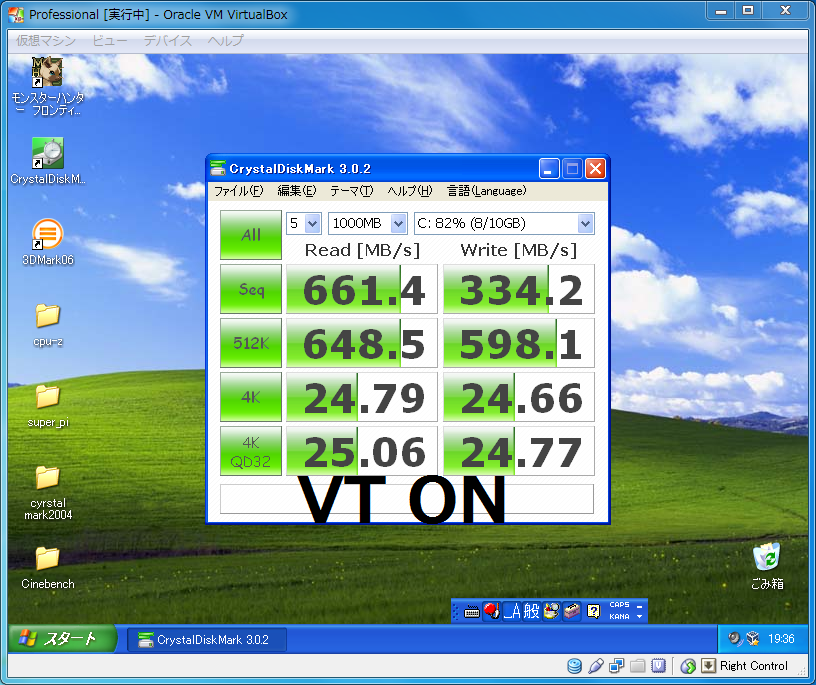The width and height of the screenshot is (816, 685).
Task: Open VirtualBox ビュー menu
Action: (x=110, y=41)
